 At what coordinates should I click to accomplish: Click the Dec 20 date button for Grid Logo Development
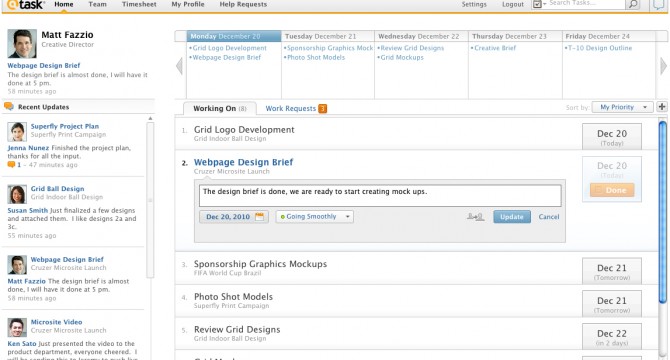pyautogui.click(x=611, y=137)
